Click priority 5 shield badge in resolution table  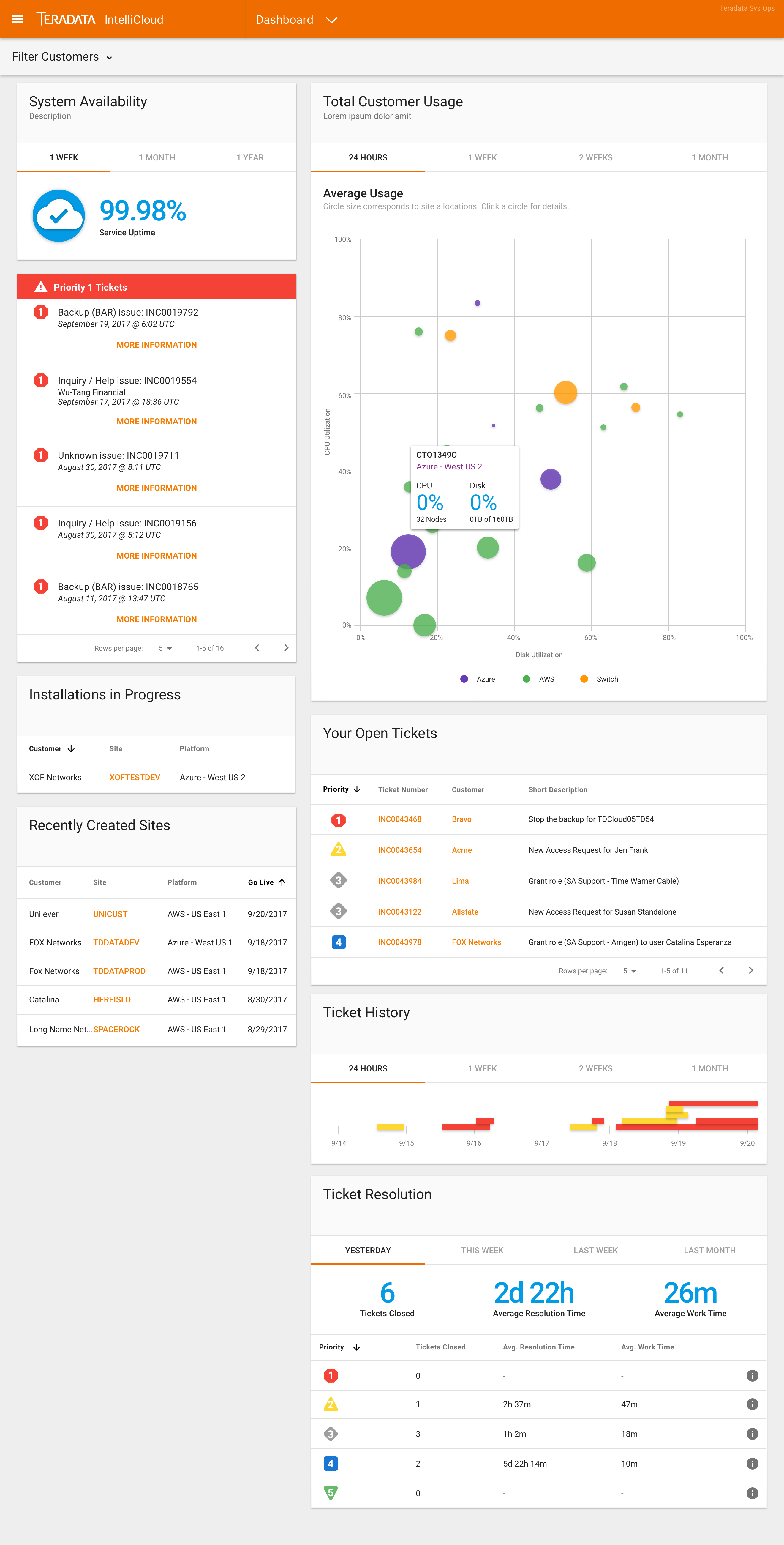(x=331, y=1493)
